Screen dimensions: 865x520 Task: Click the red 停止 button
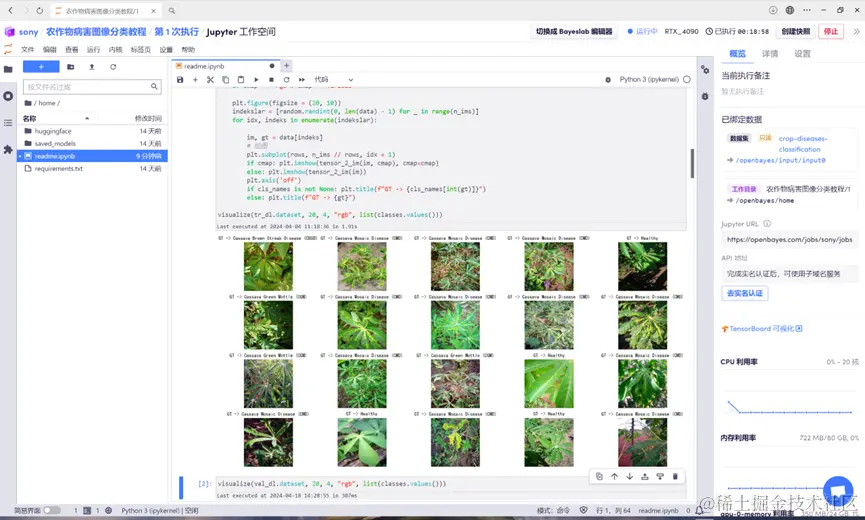click(x=830, y=31)
